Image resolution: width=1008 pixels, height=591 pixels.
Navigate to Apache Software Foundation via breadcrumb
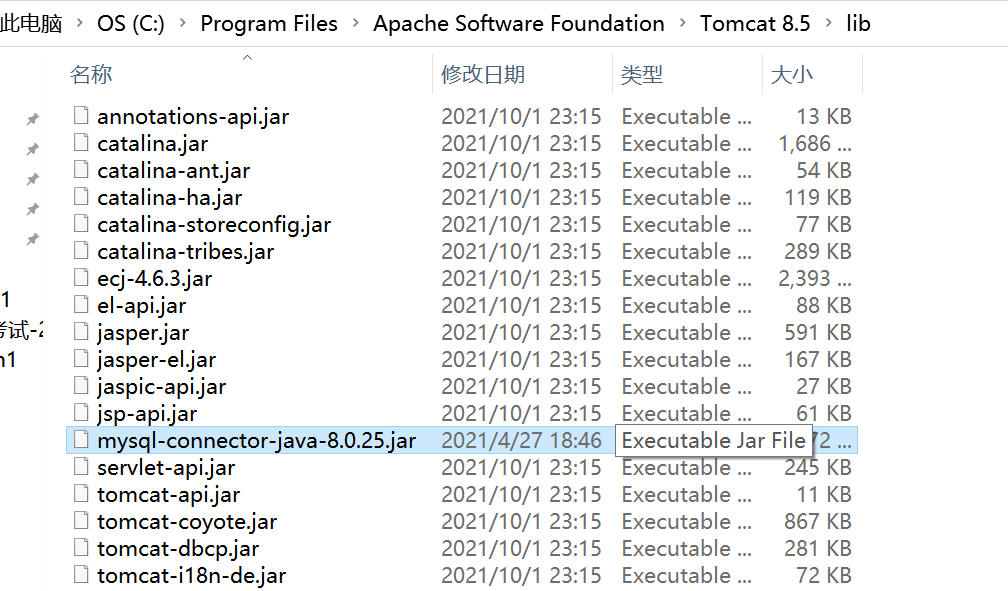518,24
